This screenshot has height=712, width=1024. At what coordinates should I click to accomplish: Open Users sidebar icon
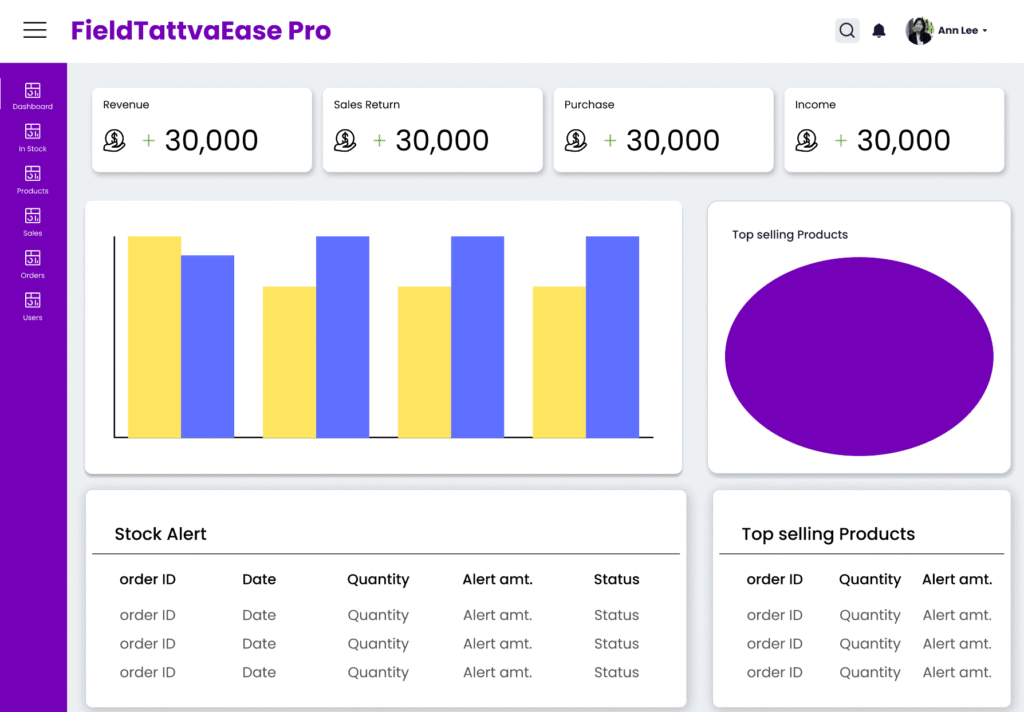[x=33, y=305]
